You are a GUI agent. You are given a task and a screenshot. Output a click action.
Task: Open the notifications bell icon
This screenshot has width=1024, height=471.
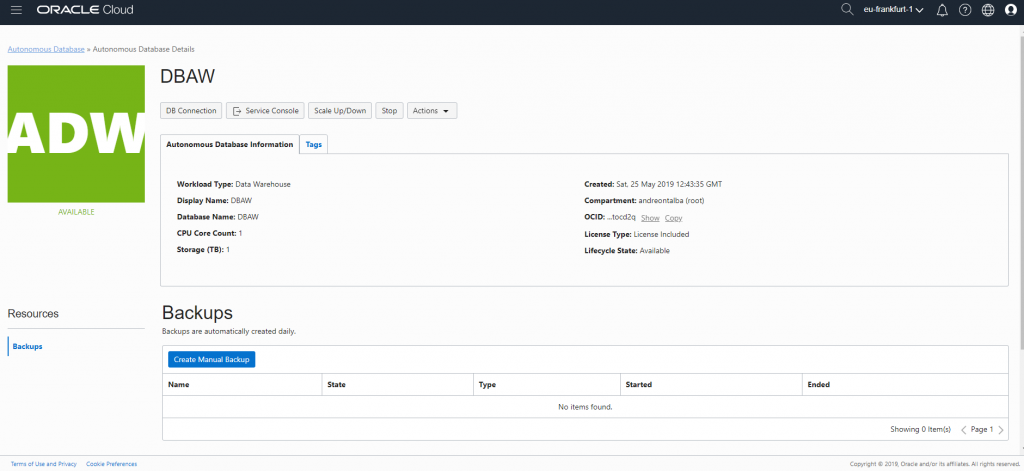pyautogui.click(x=942, y=10)
